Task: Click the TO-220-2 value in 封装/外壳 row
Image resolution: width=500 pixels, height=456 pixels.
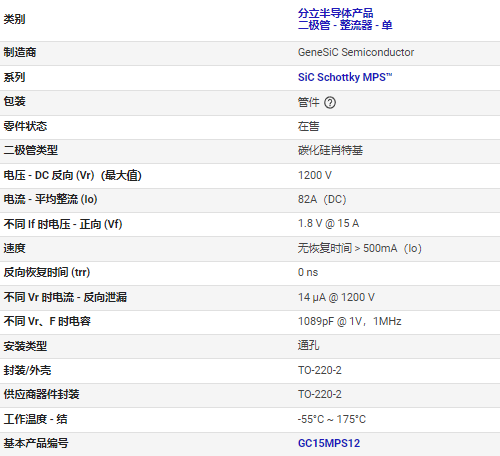Action: coord(319,370)
